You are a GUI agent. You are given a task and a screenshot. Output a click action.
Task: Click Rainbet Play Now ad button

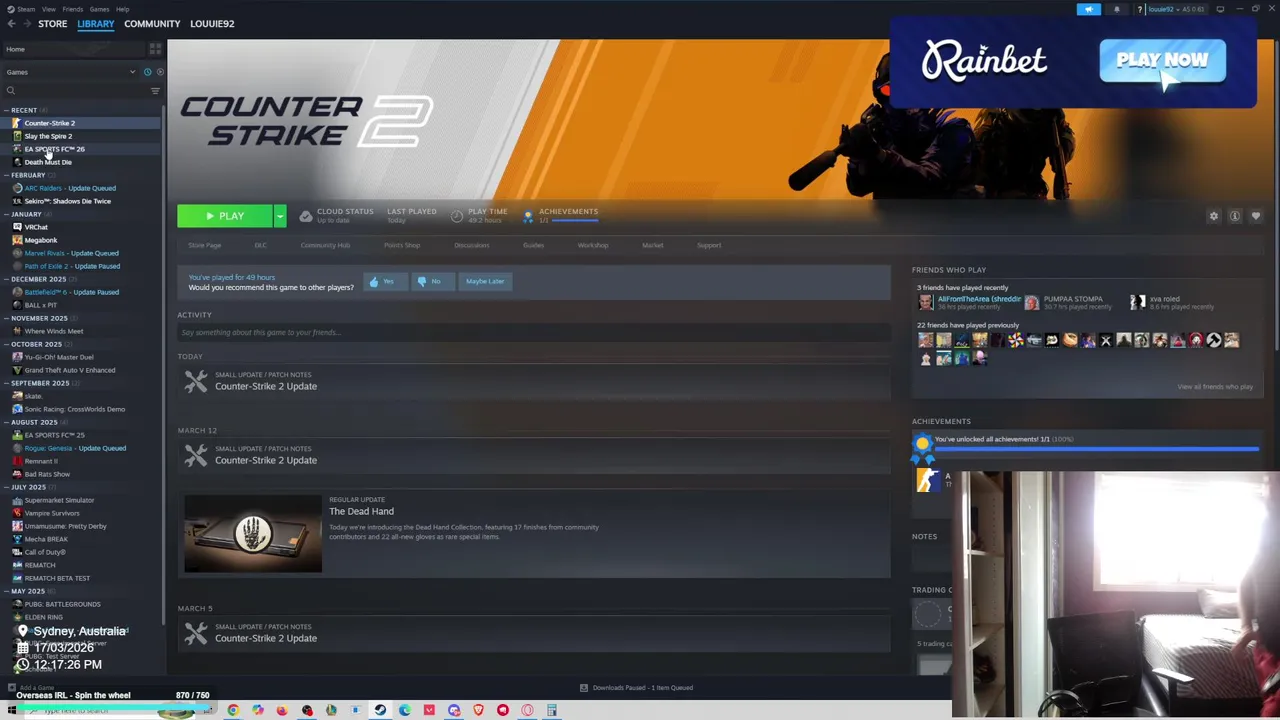[1162, 60]
